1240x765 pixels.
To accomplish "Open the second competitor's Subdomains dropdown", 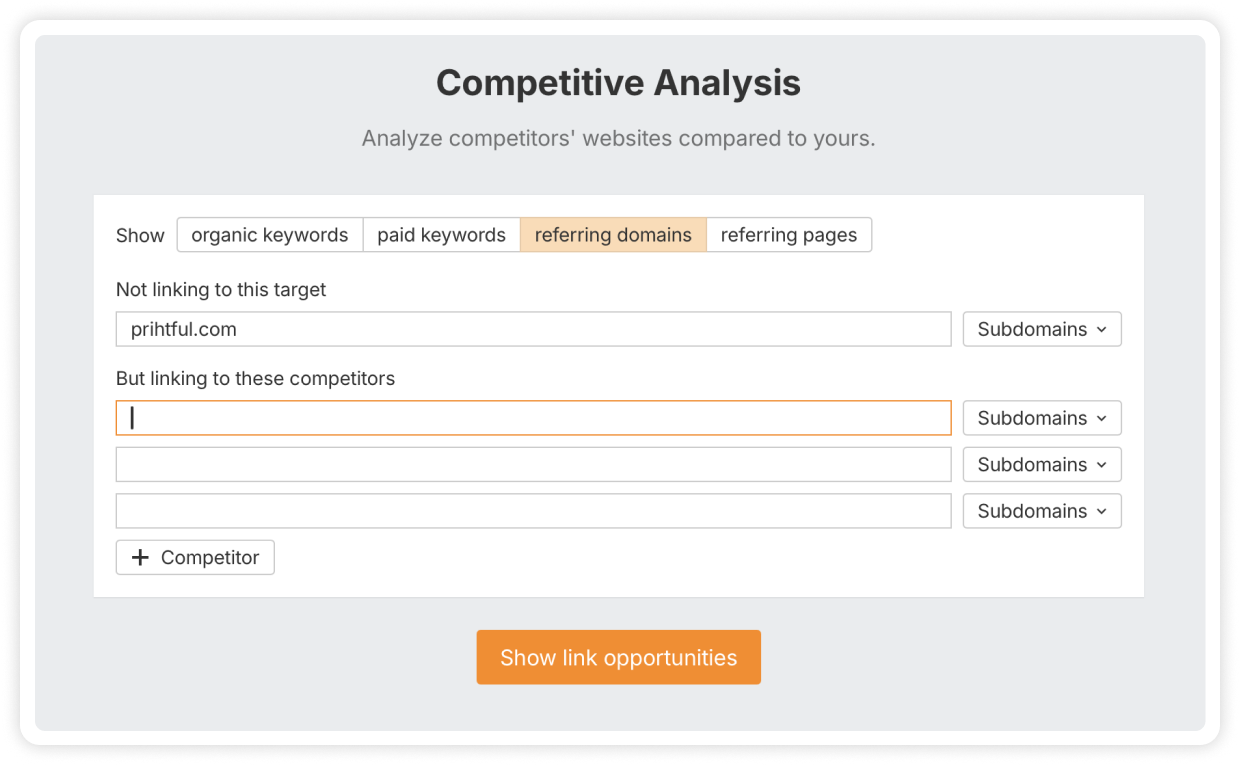I will (x=1041, y=465).
